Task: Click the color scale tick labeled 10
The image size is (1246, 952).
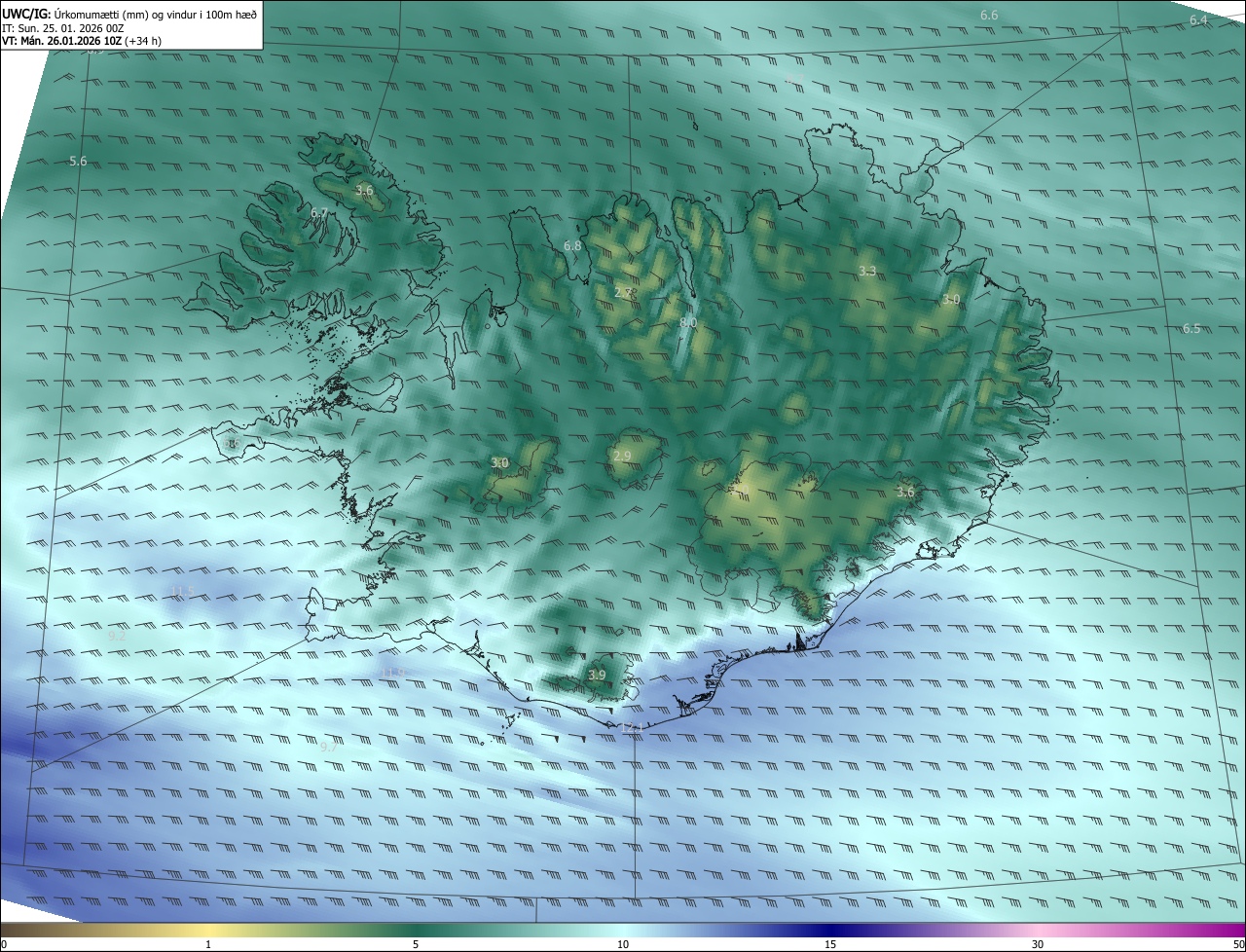Action: tap(623, 944)
